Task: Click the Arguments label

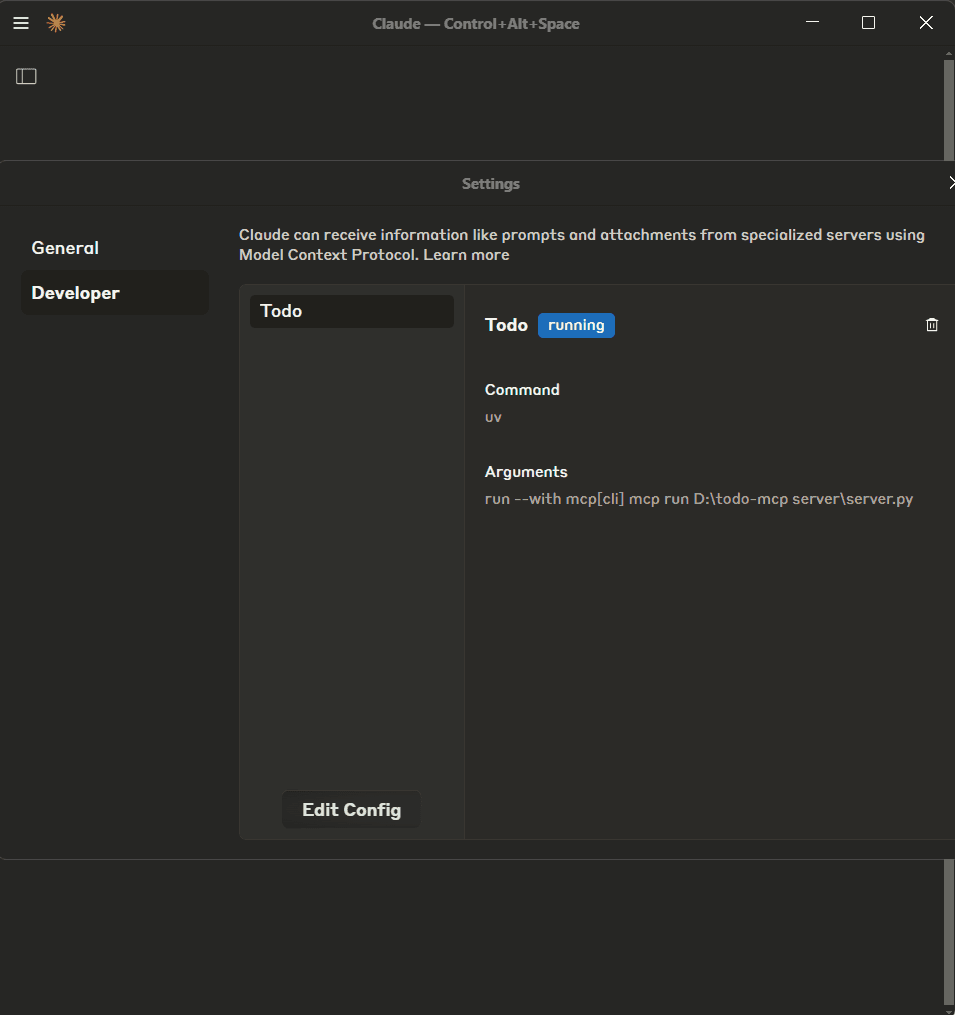Action: point(526,472)
